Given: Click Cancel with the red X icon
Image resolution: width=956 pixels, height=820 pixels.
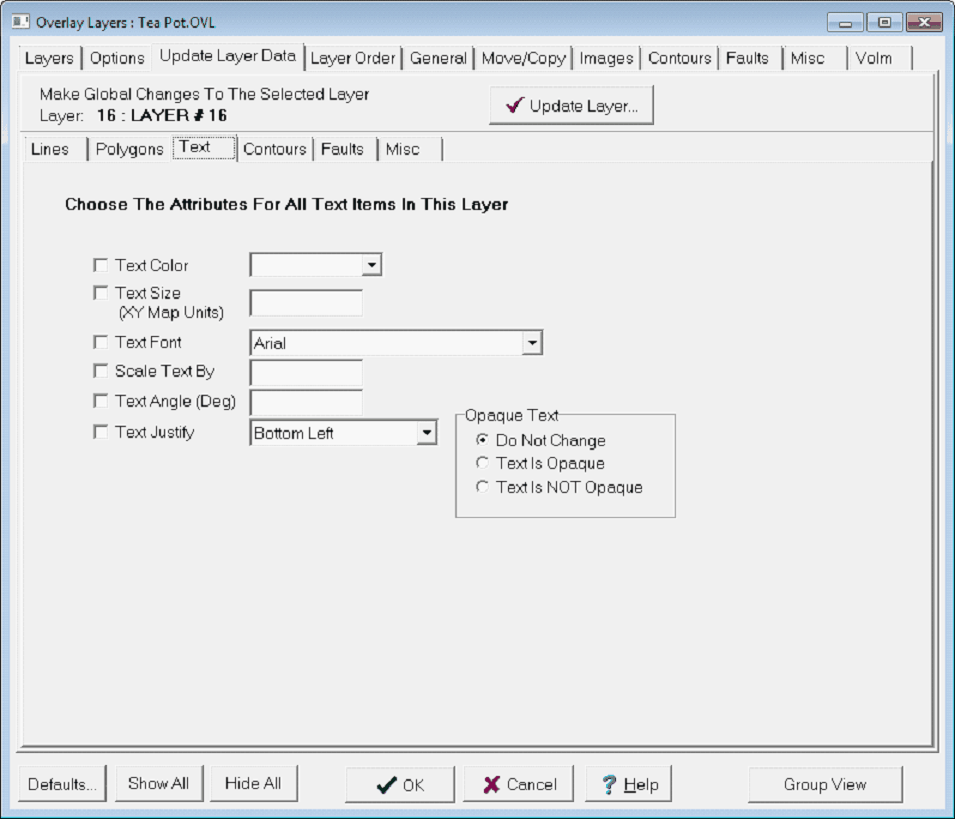Looking at the screenshot, I should [x=520, y=785].
